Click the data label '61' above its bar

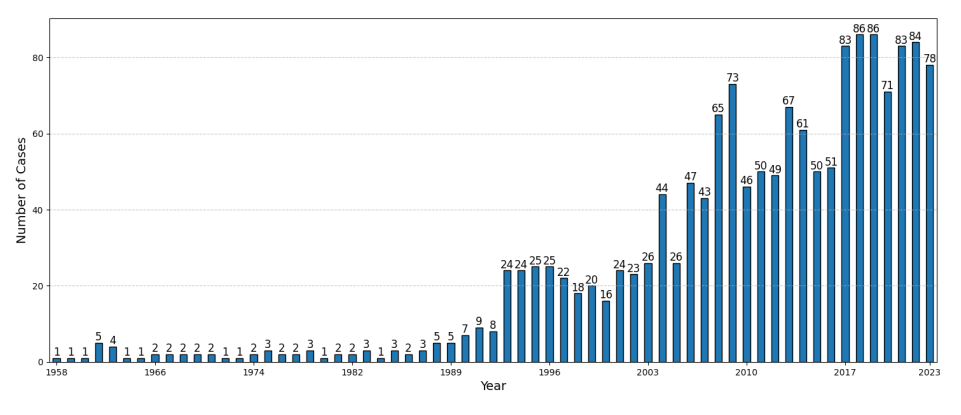coord(803,124)
